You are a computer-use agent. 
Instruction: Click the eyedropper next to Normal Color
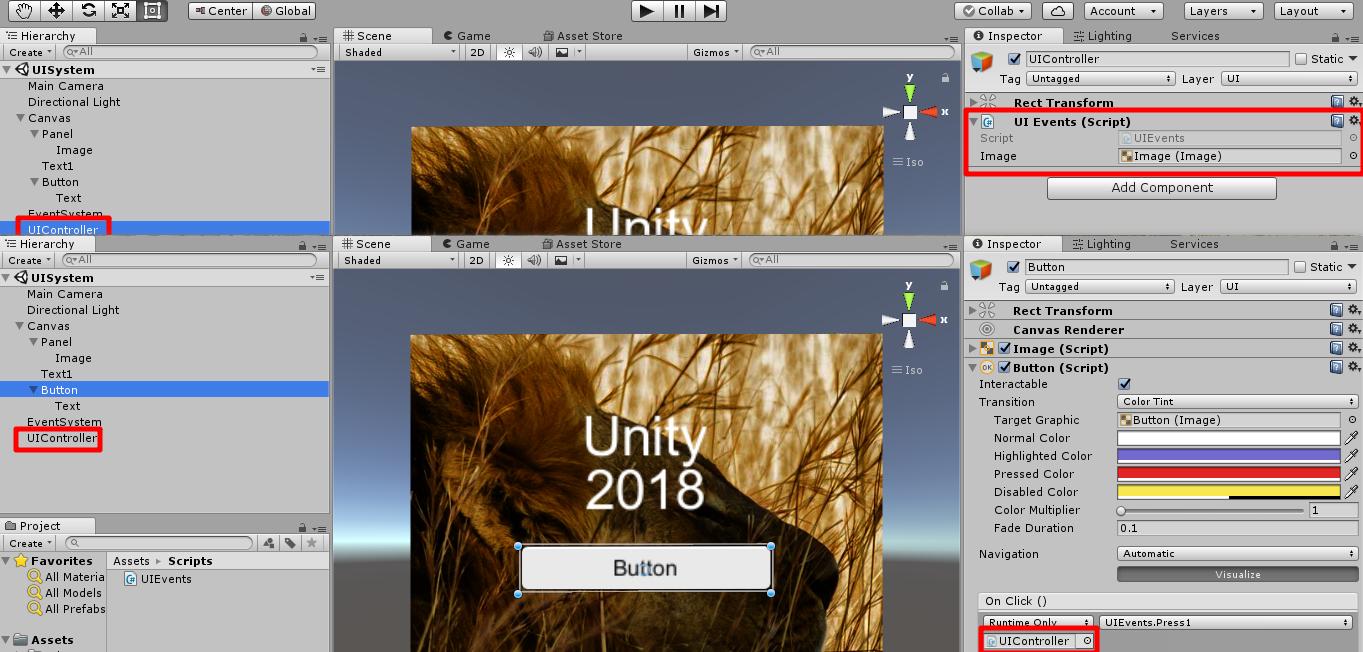click(x=1352, y=438)
